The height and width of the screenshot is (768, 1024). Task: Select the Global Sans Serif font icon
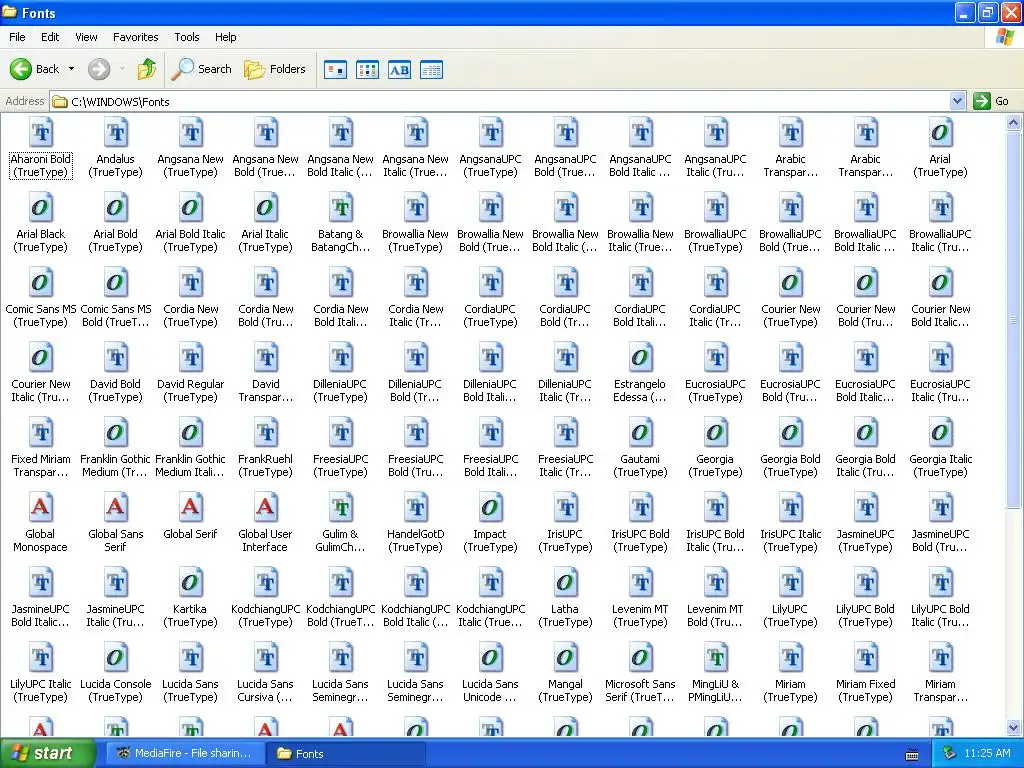click(116, 508)
